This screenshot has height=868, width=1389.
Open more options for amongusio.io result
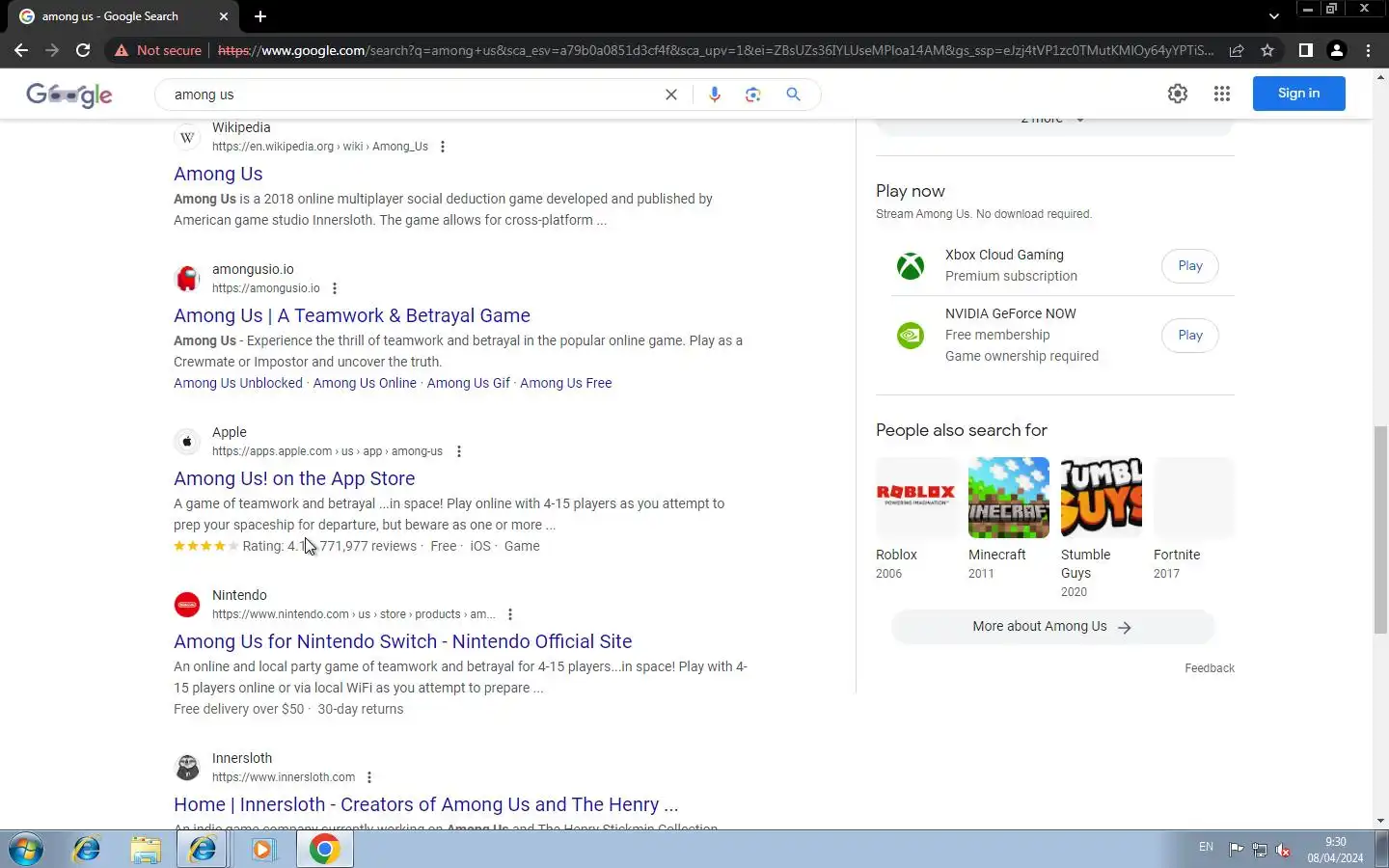coord(335,288)
